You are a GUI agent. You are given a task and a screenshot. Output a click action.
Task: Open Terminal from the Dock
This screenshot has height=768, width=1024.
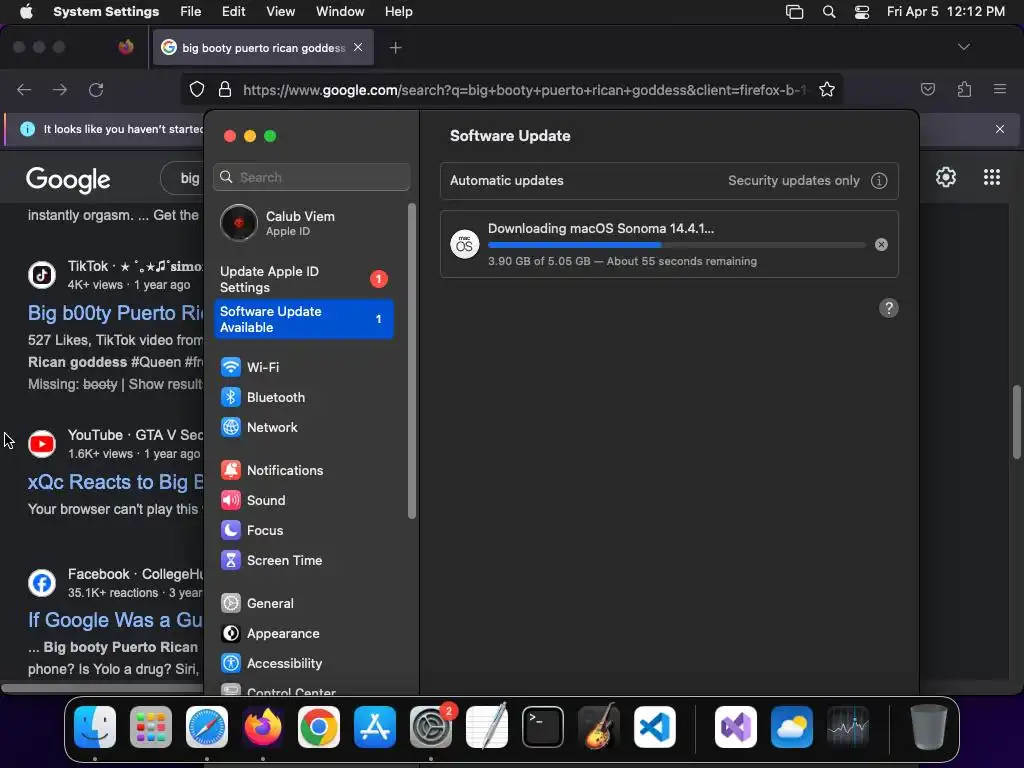(x=543, y=727)
